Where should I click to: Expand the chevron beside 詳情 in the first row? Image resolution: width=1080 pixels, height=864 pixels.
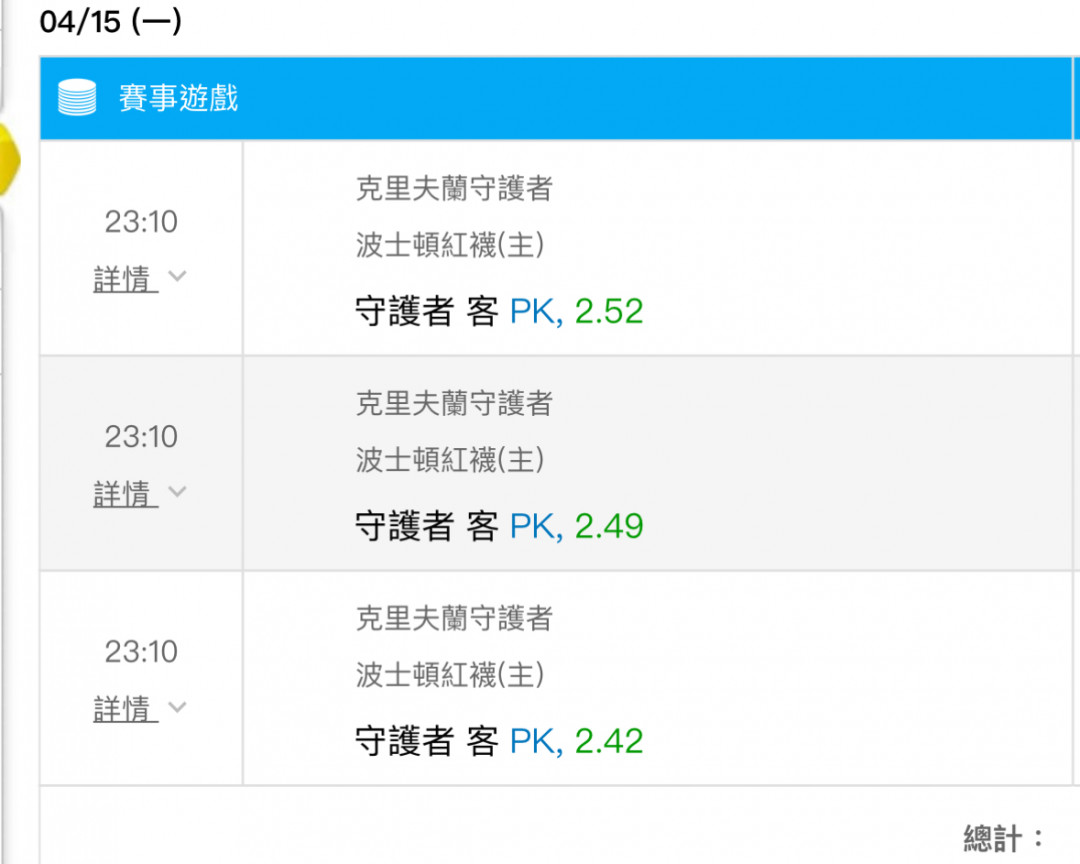coord(177,276)
